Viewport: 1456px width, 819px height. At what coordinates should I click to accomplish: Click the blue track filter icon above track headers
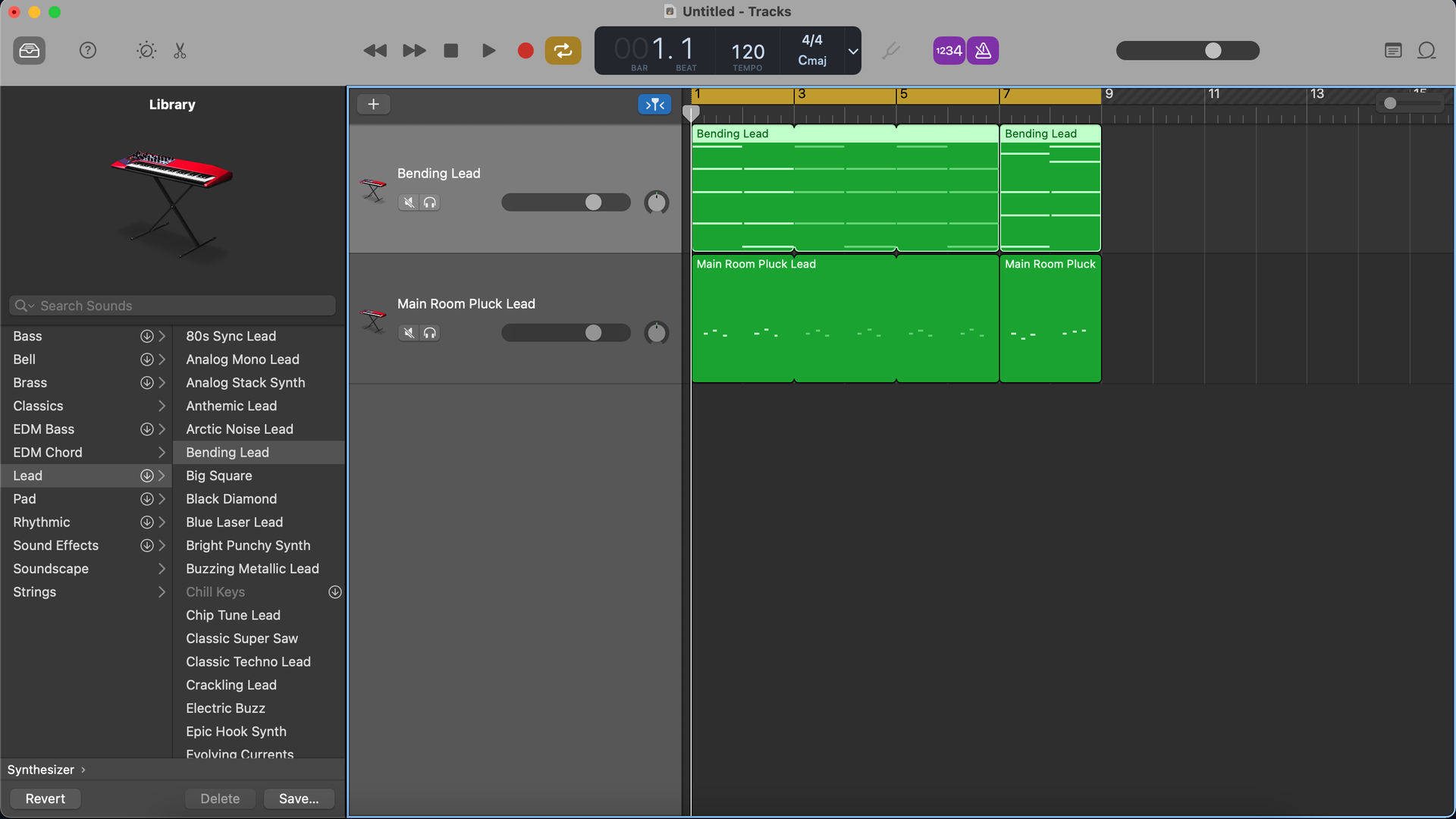pyautogui.click(x=654, y=104)
